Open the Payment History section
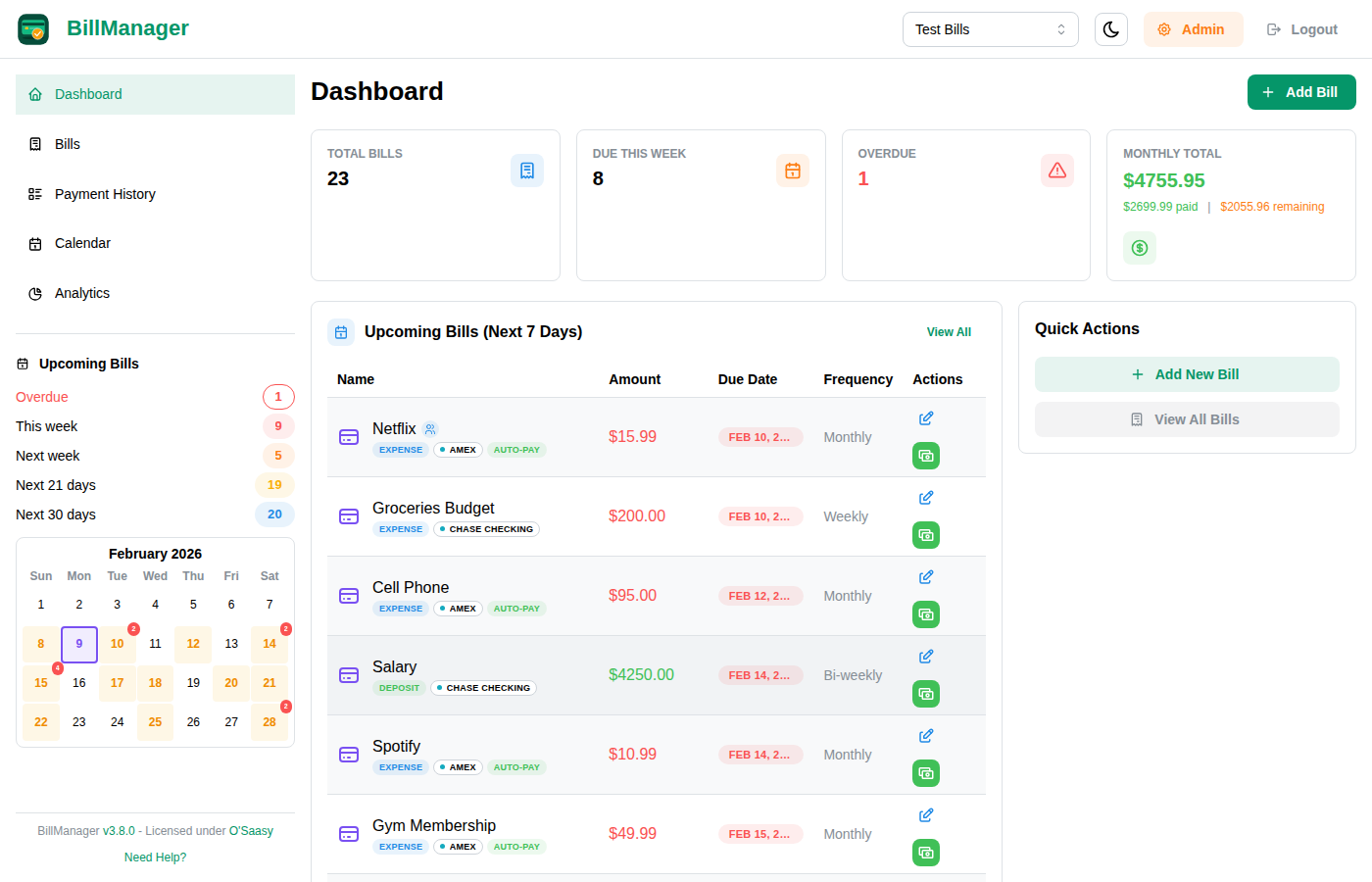Viewport: 1372px width, 882px height. tap(104, 193)
